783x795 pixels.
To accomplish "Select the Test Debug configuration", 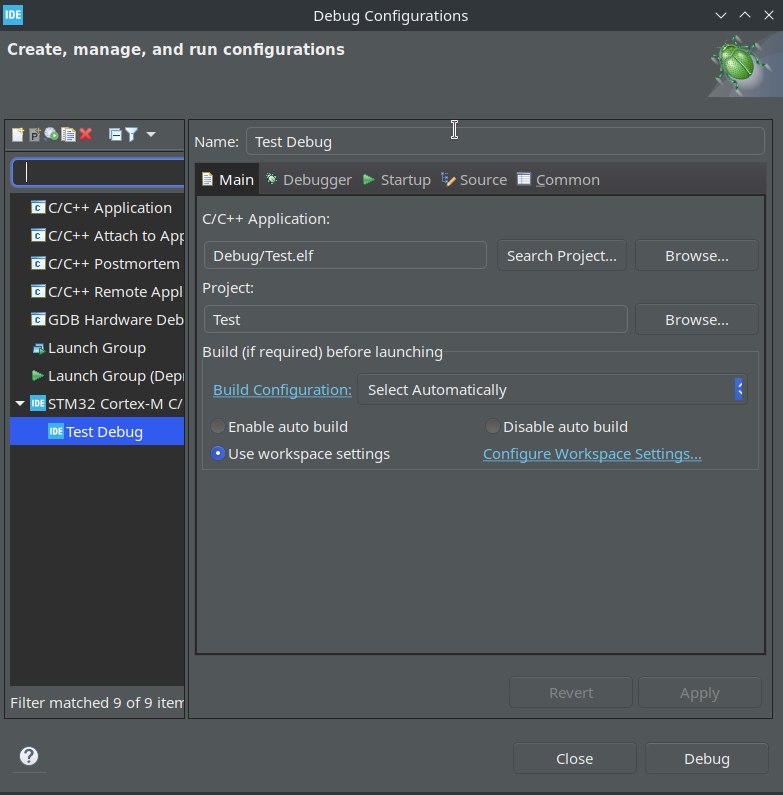I will 97,431.
